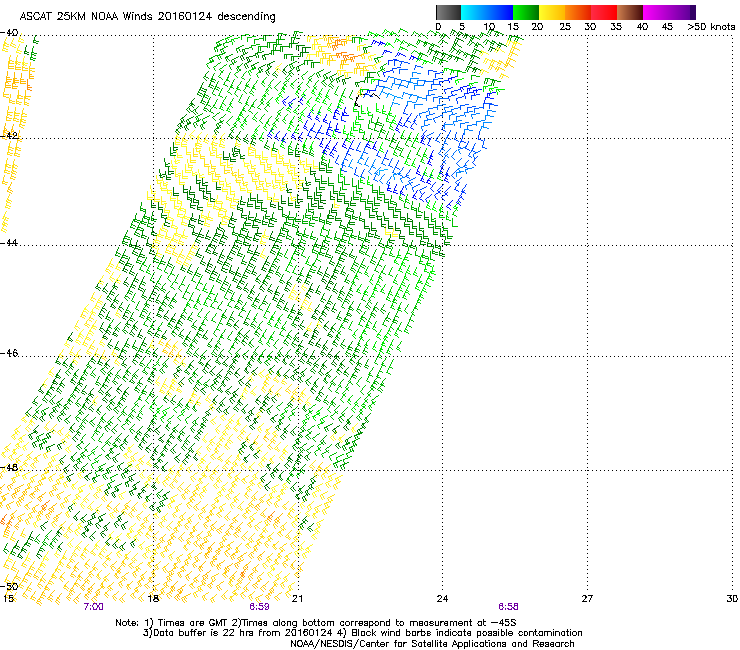
Task: Click the magenta 40-45 knots legend segment
Action: [656, 12]
